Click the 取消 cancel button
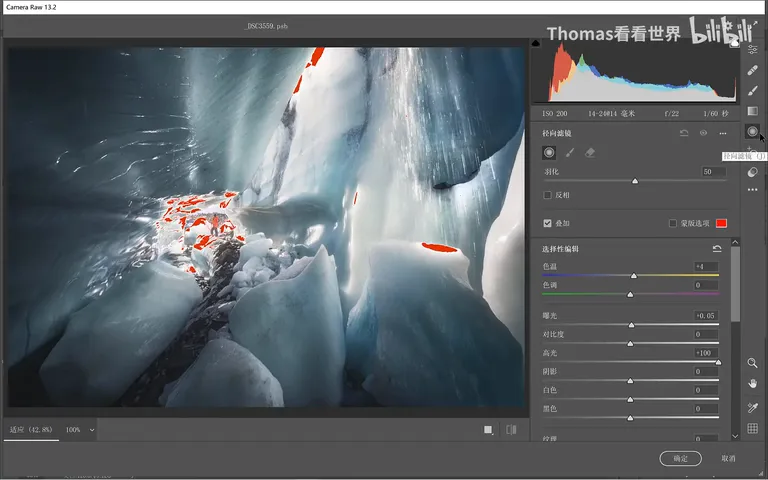Screen dimensions: 768x480 click(x=728, y=458)
